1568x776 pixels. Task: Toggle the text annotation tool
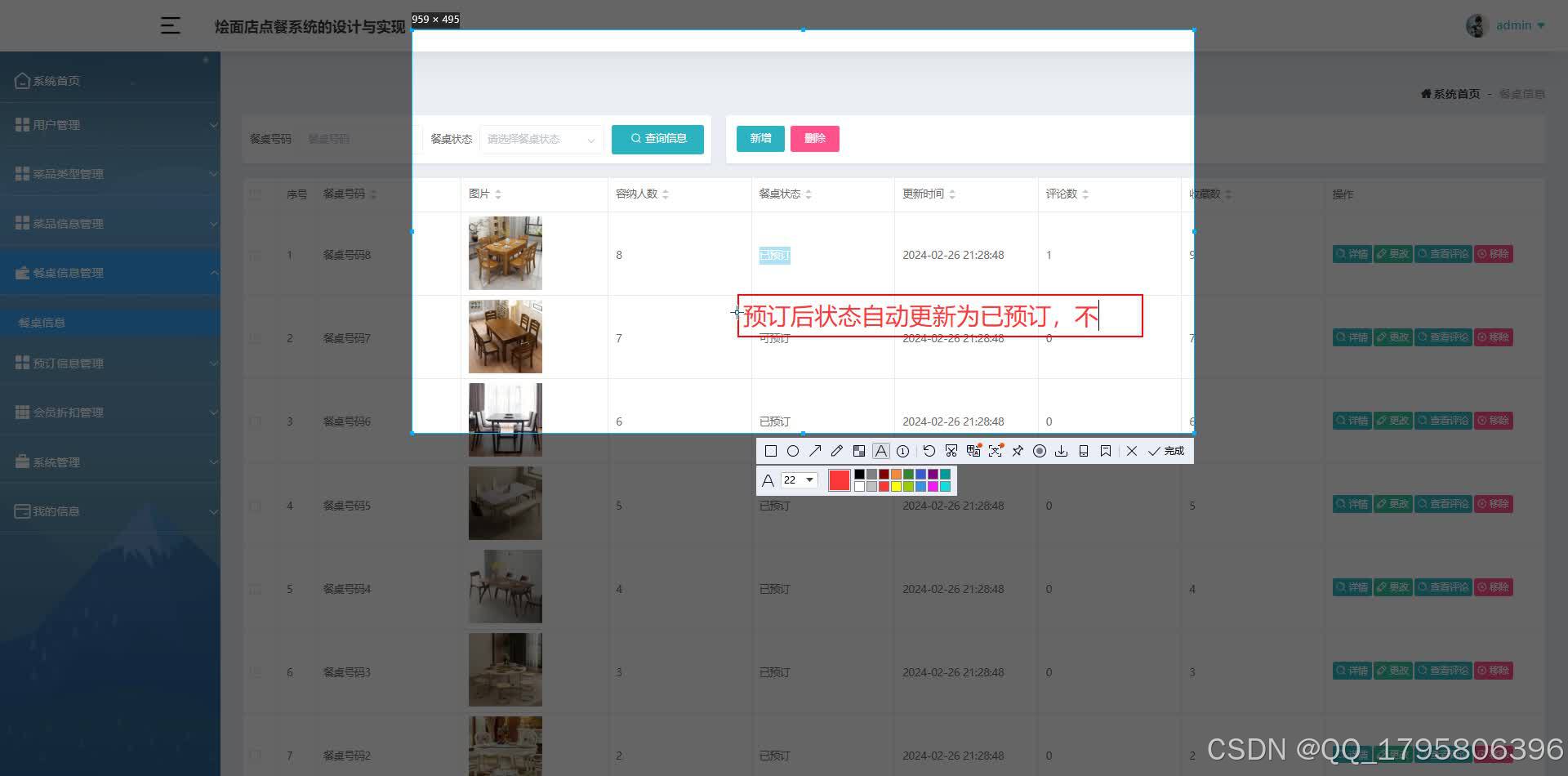click(880, 451)
